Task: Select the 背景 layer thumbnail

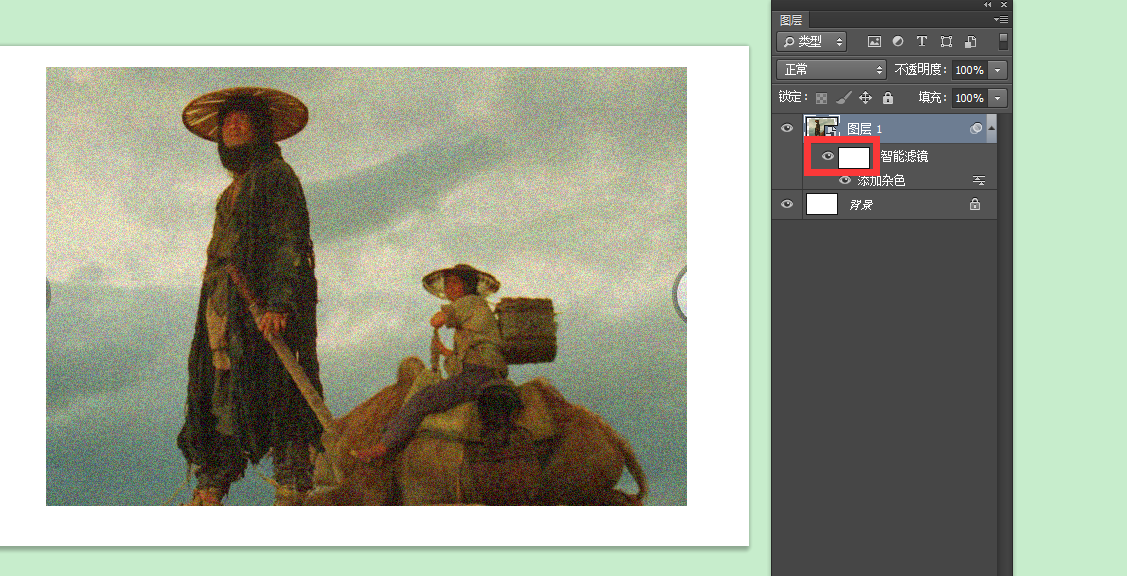Action: [x=822, y=204]
